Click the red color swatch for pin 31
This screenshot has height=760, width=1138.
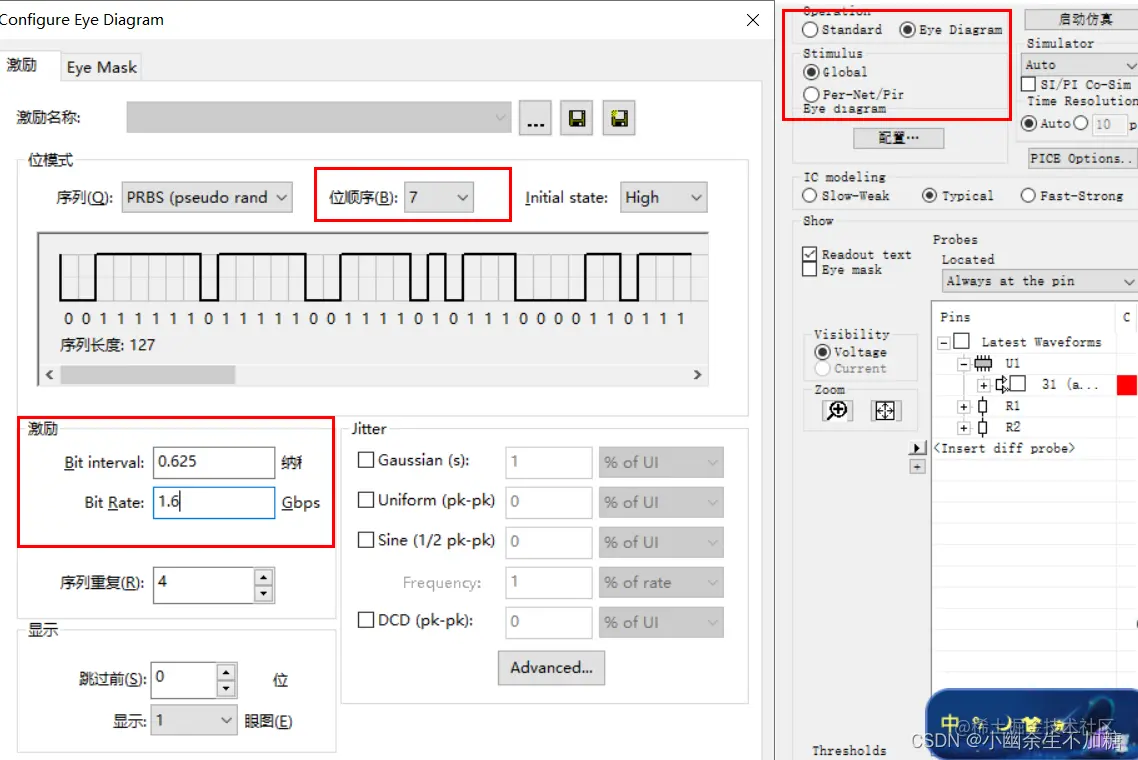(1126, 385)
